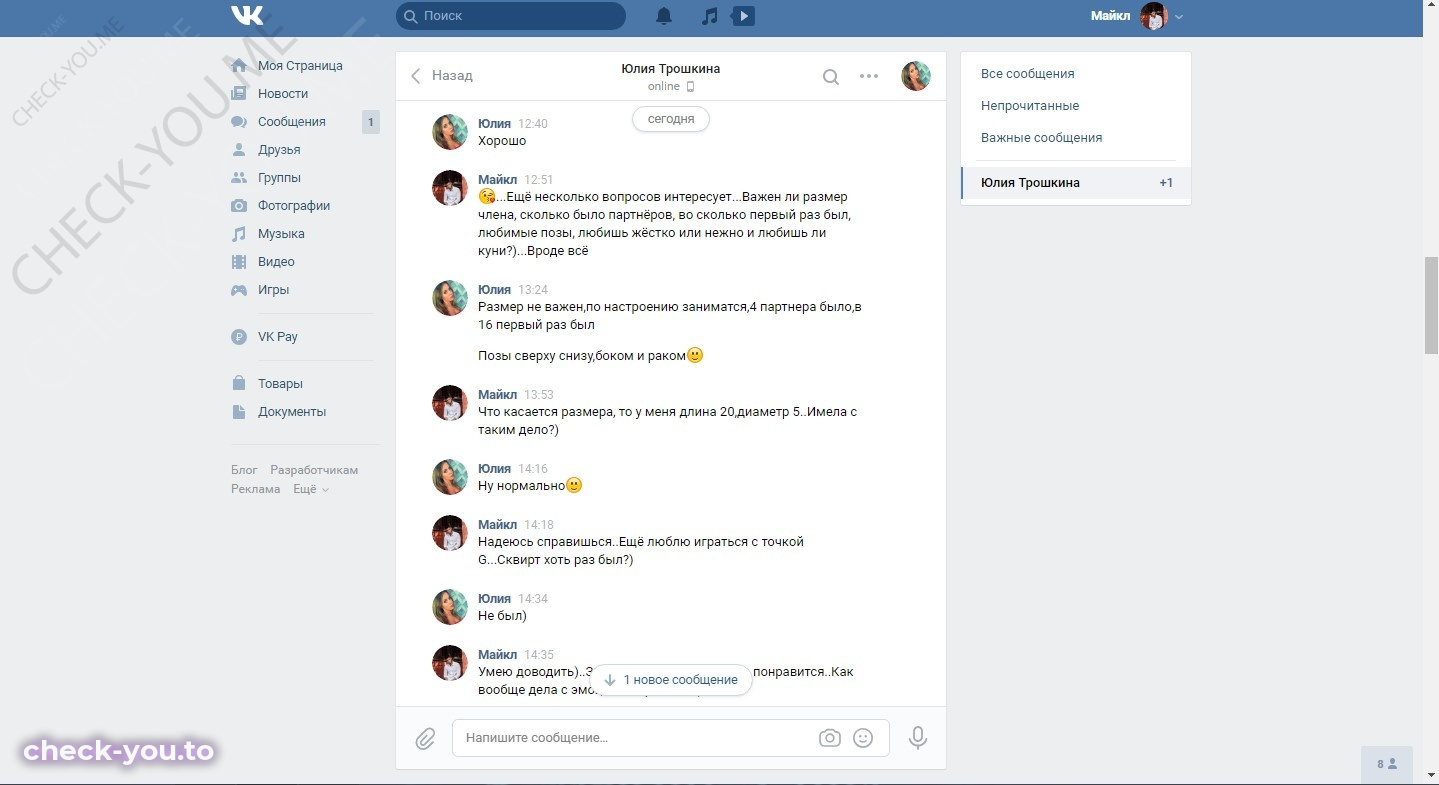The height and width of the screenshot is (785, 1439).
Task: Click the сегодня date pill
Action: [671, 118]
